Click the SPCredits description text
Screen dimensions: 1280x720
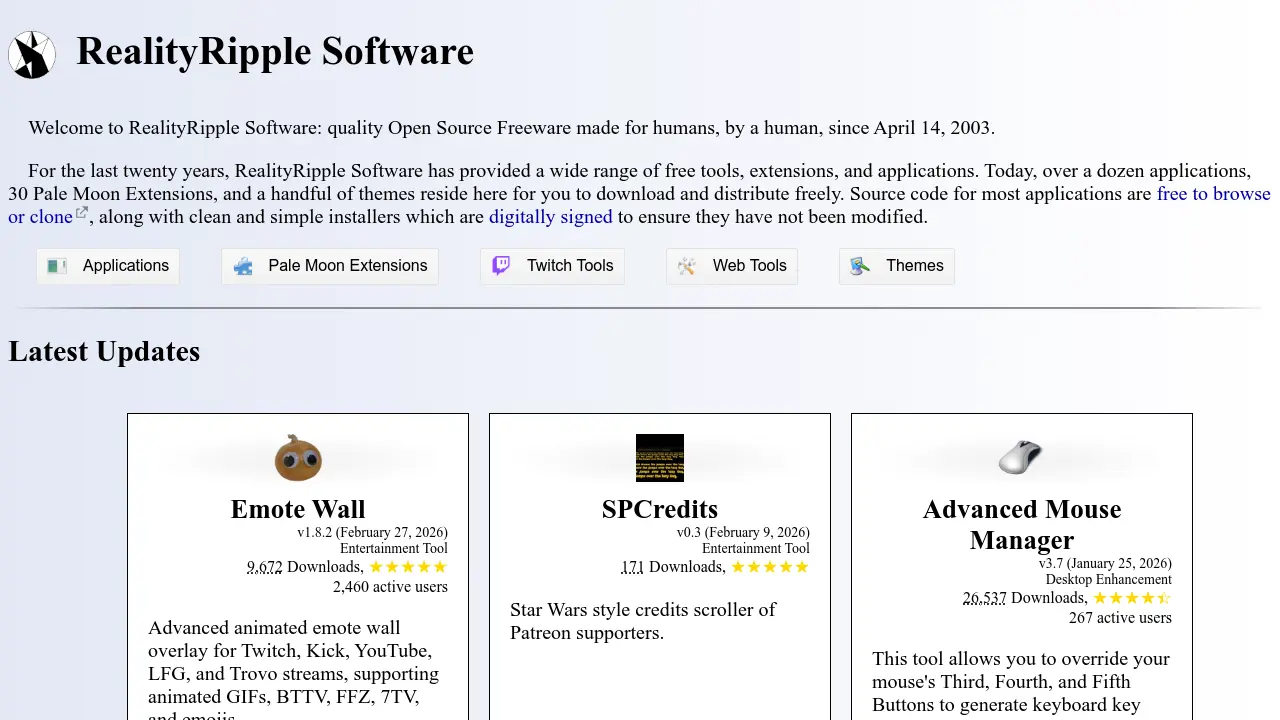[x=643, y=621]
